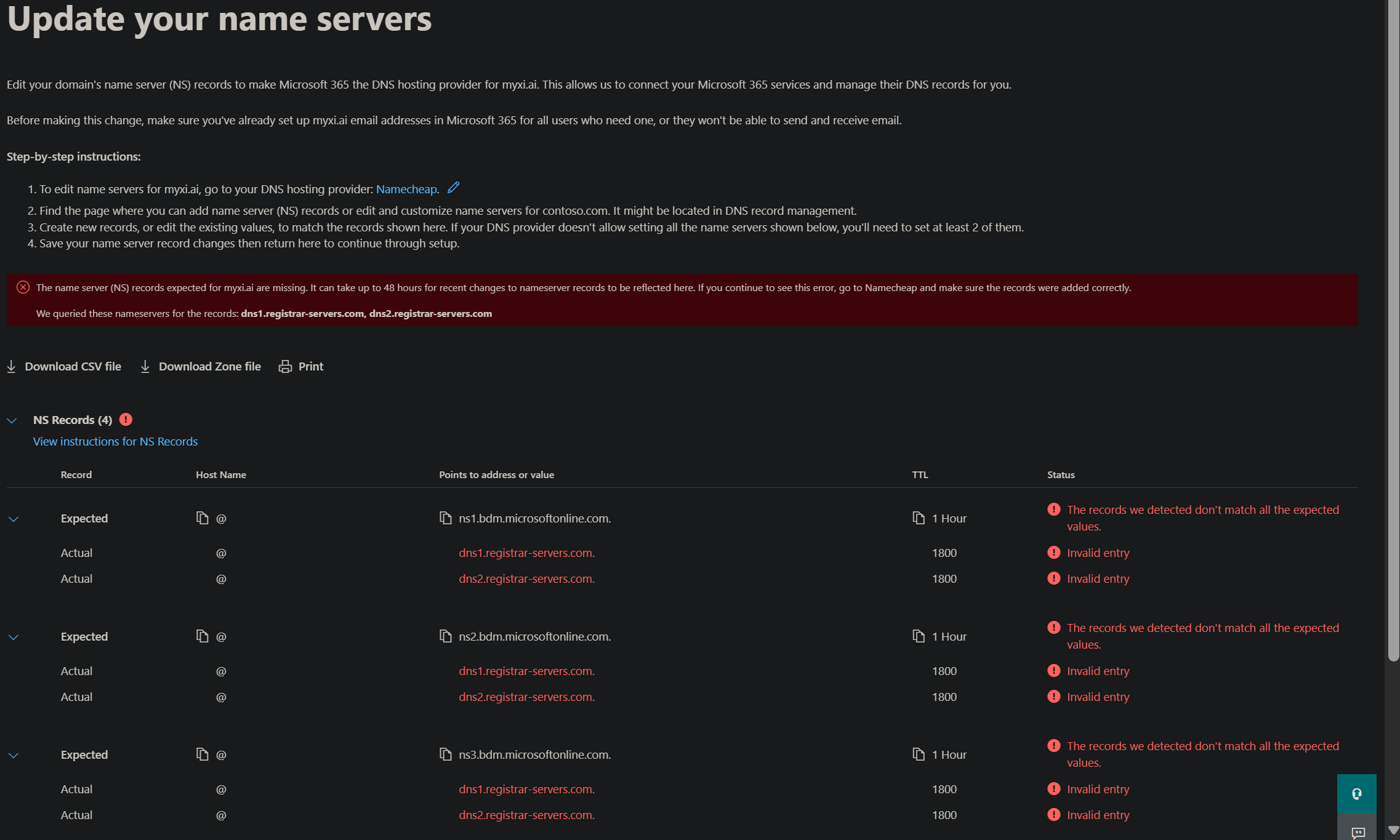Image resolution: width=1400 pixels, height=840 pixels.
Task: Open the help headset support button
Action: pos(1356,794)
